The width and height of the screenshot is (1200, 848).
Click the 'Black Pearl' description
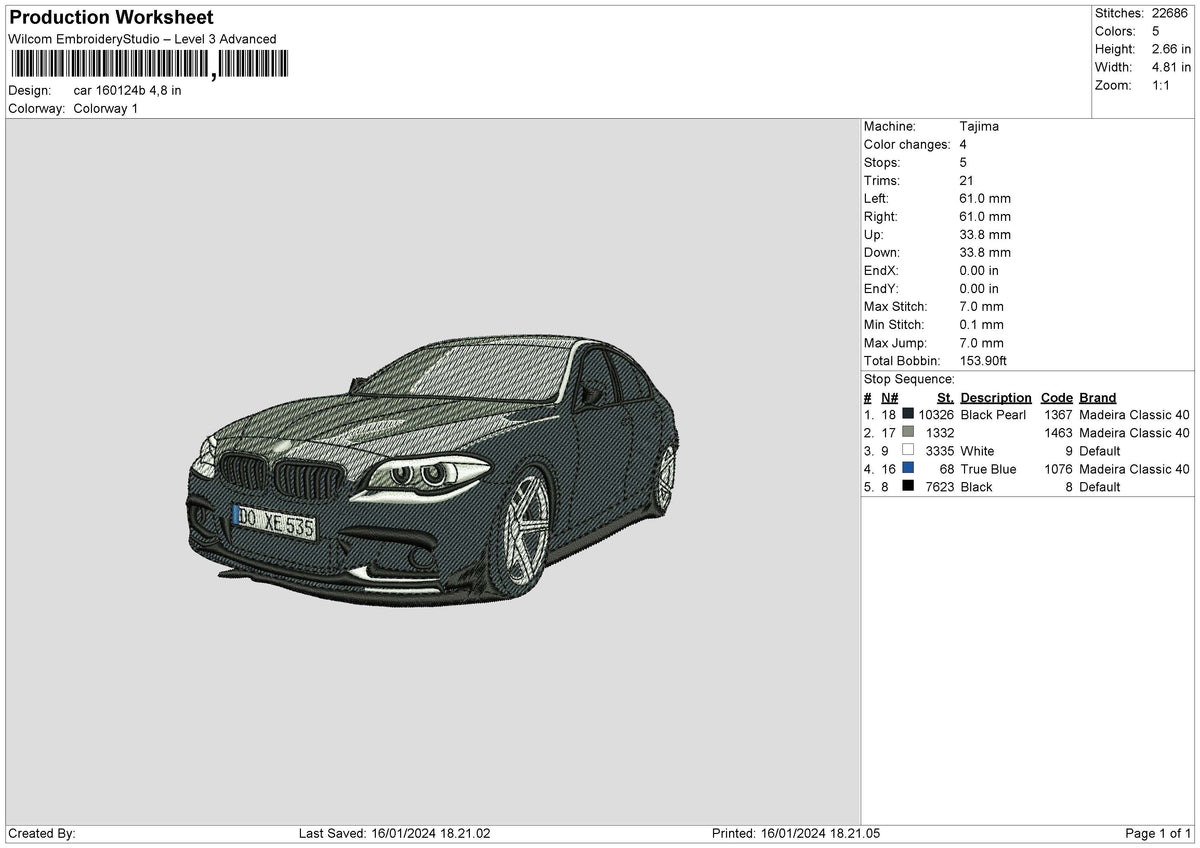pyautogui.click(x=993, y=414)
